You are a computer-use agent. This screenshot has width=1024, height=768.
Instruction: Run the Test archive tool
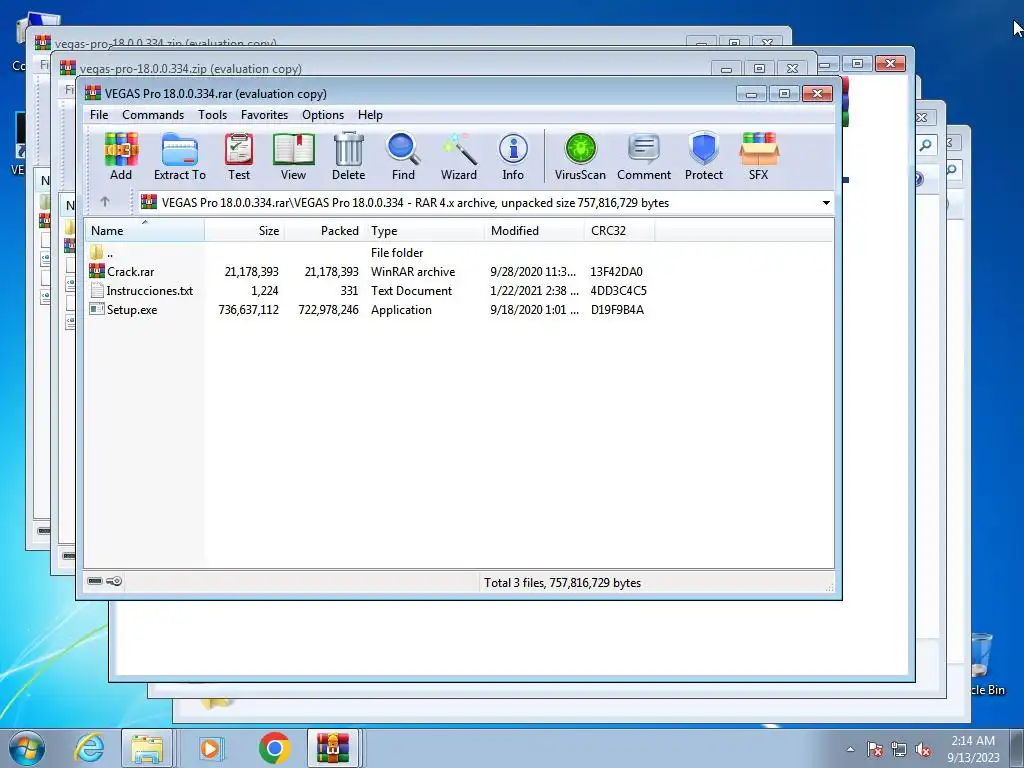[x=239, y=156]
